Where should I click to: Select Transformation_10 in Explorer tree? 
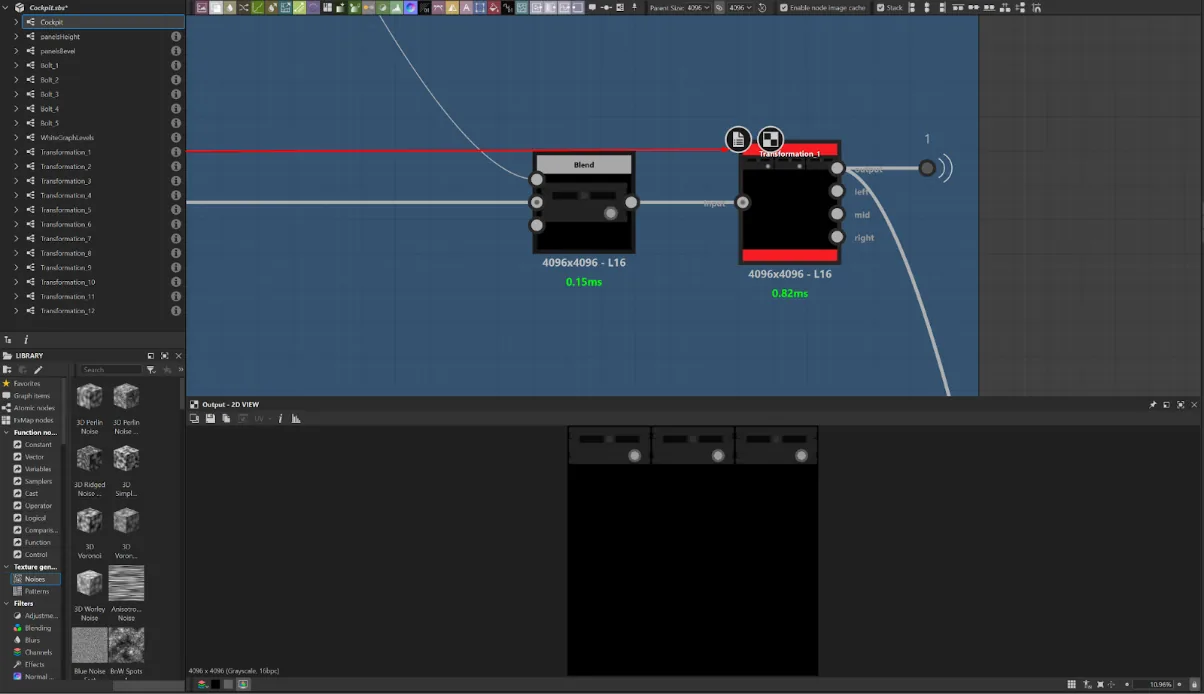pos(67,282)
